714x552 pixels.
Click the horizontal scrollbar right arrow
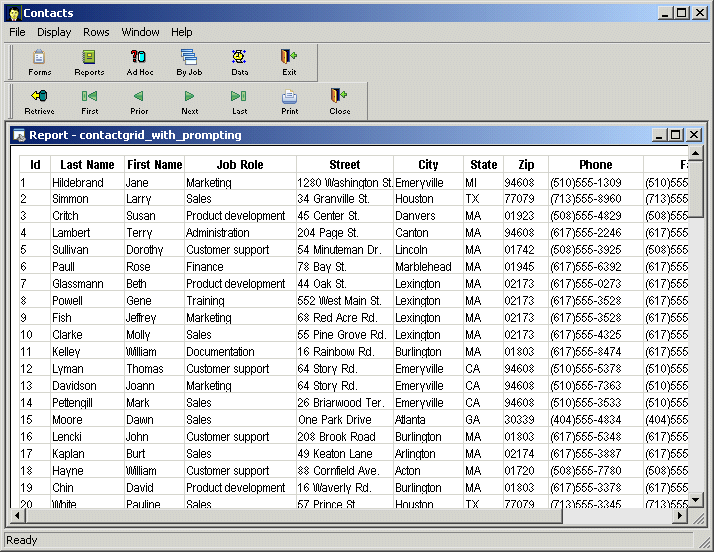pos(680,516)
